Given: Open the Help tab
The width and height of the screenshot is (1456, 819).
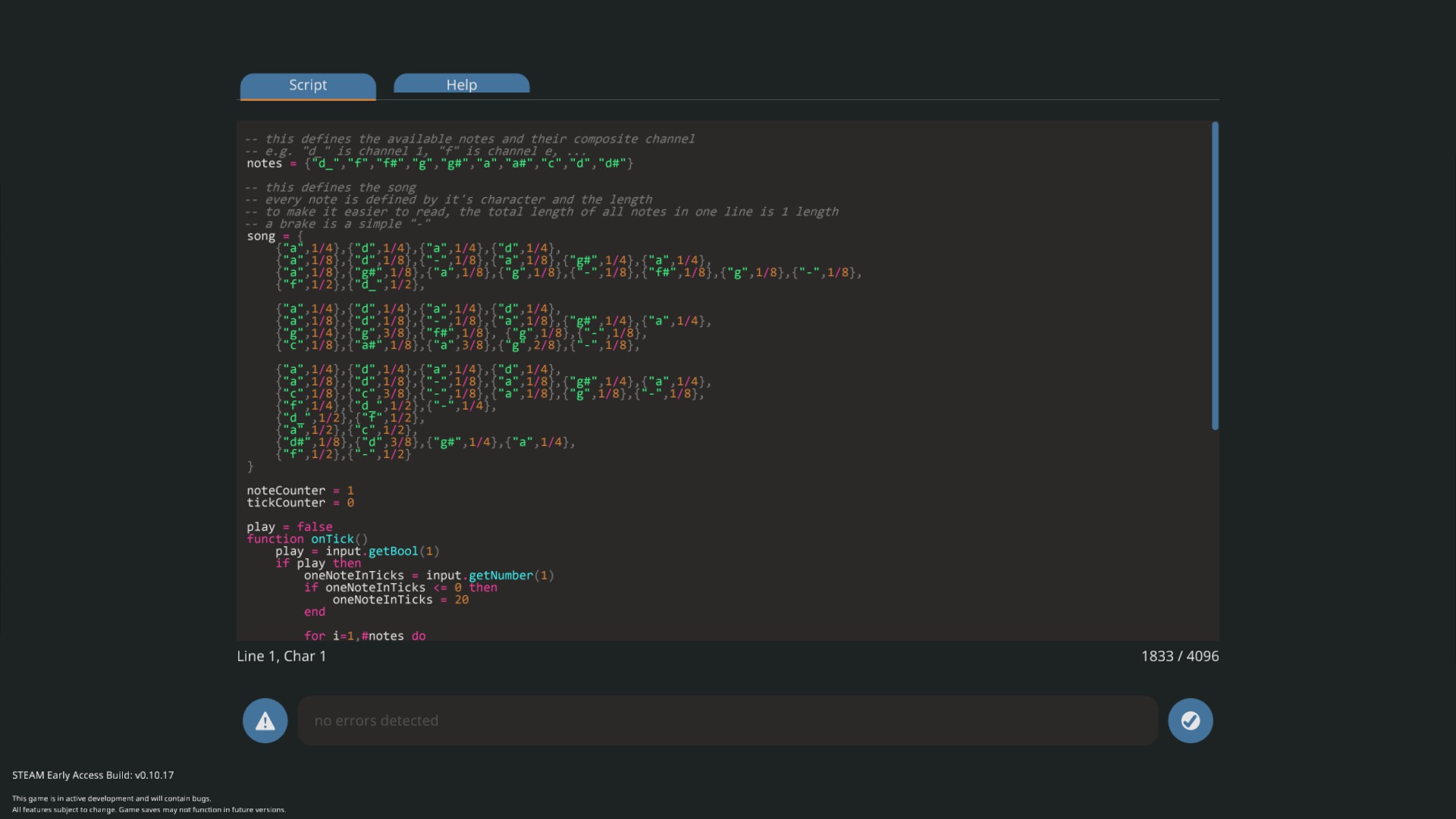Looking at the screenshot, I should click(461, 84).
